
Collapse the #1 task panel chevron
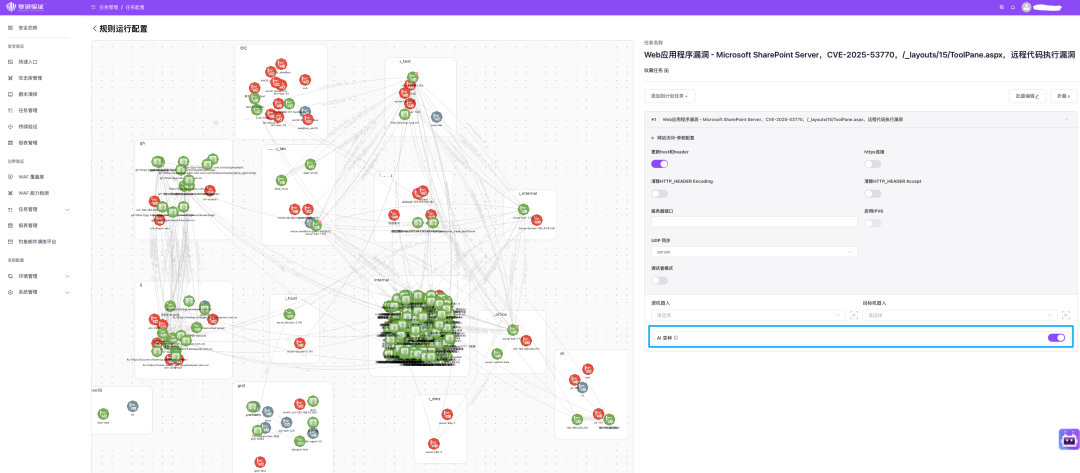(1068, 119)
